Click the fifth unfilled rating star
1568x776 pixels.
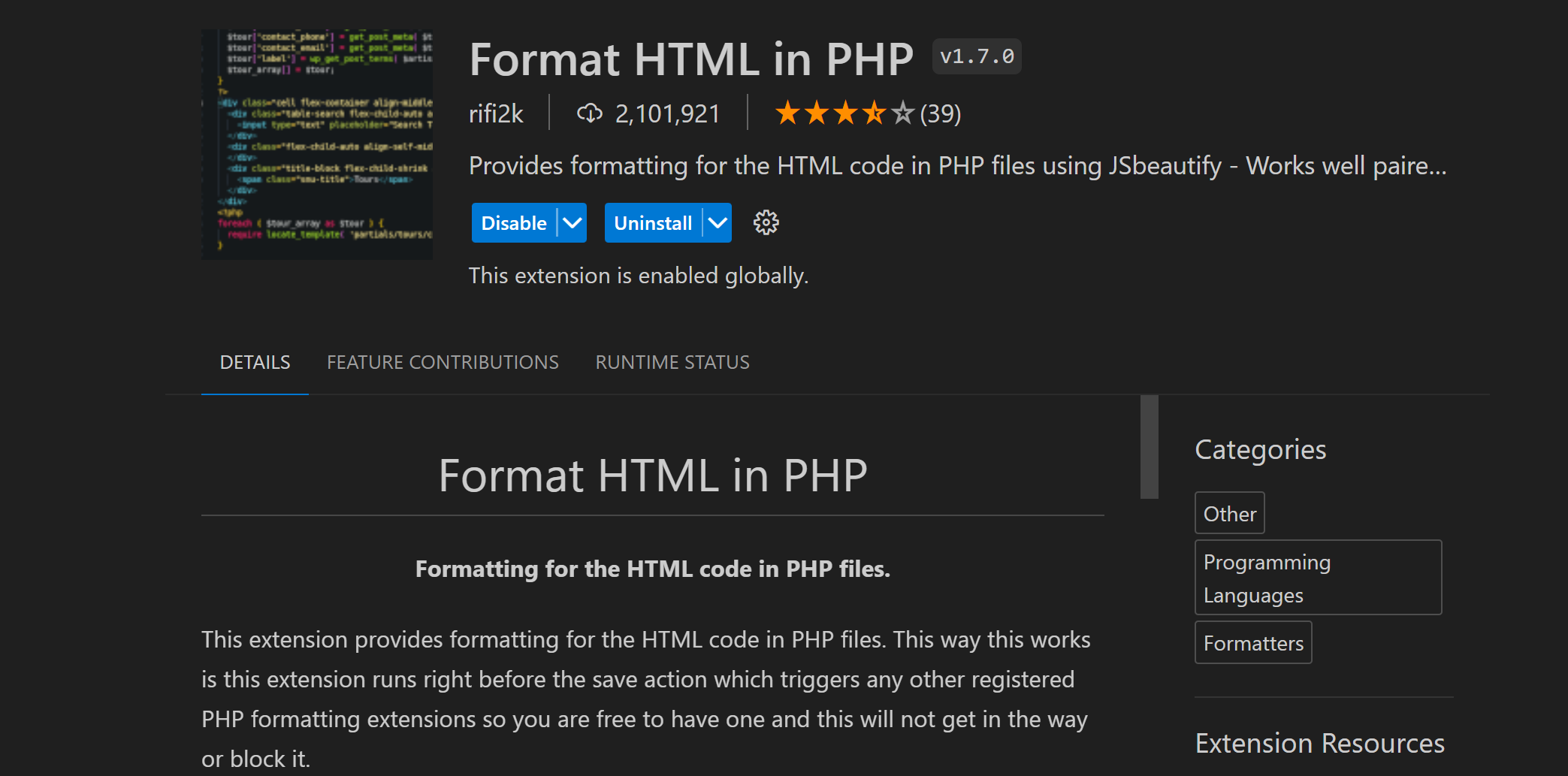(x=903, y=112)
